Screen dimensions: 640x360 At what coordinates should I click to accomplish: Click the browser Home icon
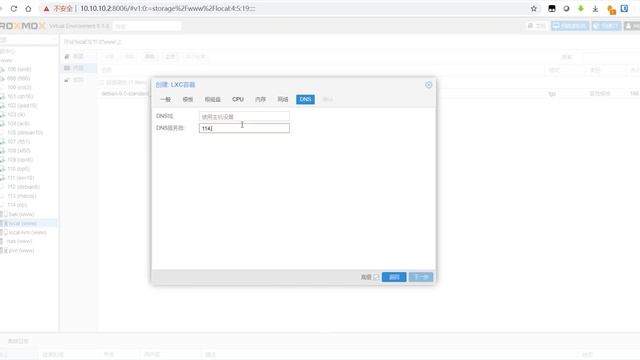point(28,9)
